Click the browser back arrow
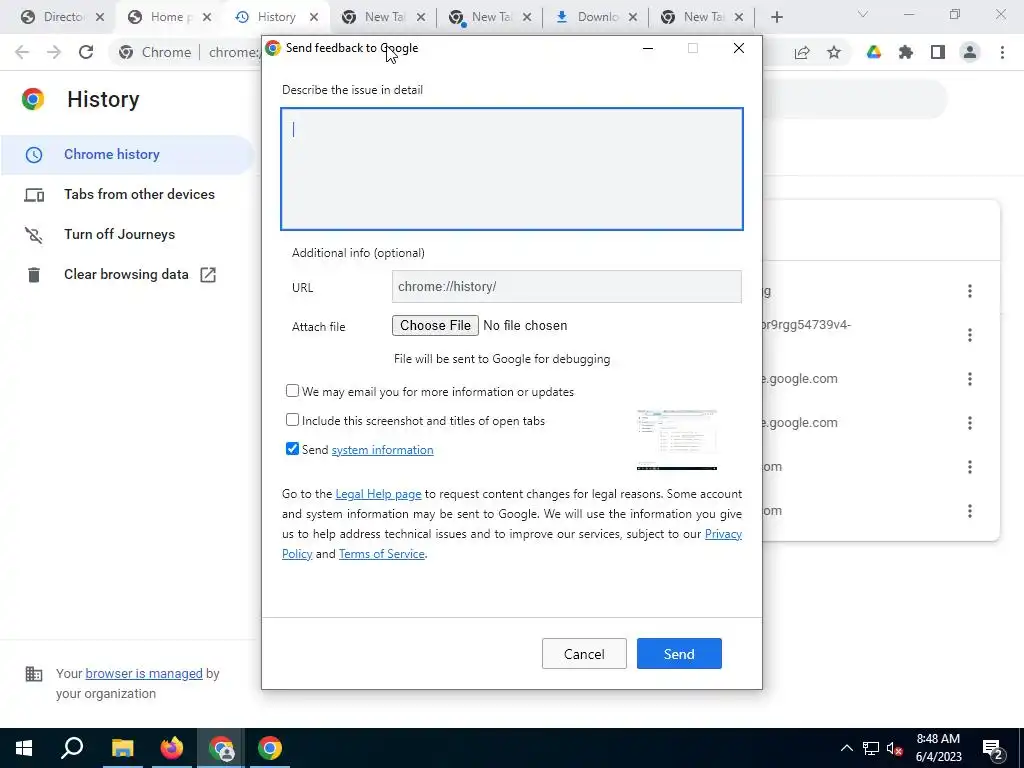Image resolution: width=1024 pixels, height=768 pixels. point(22,52)
